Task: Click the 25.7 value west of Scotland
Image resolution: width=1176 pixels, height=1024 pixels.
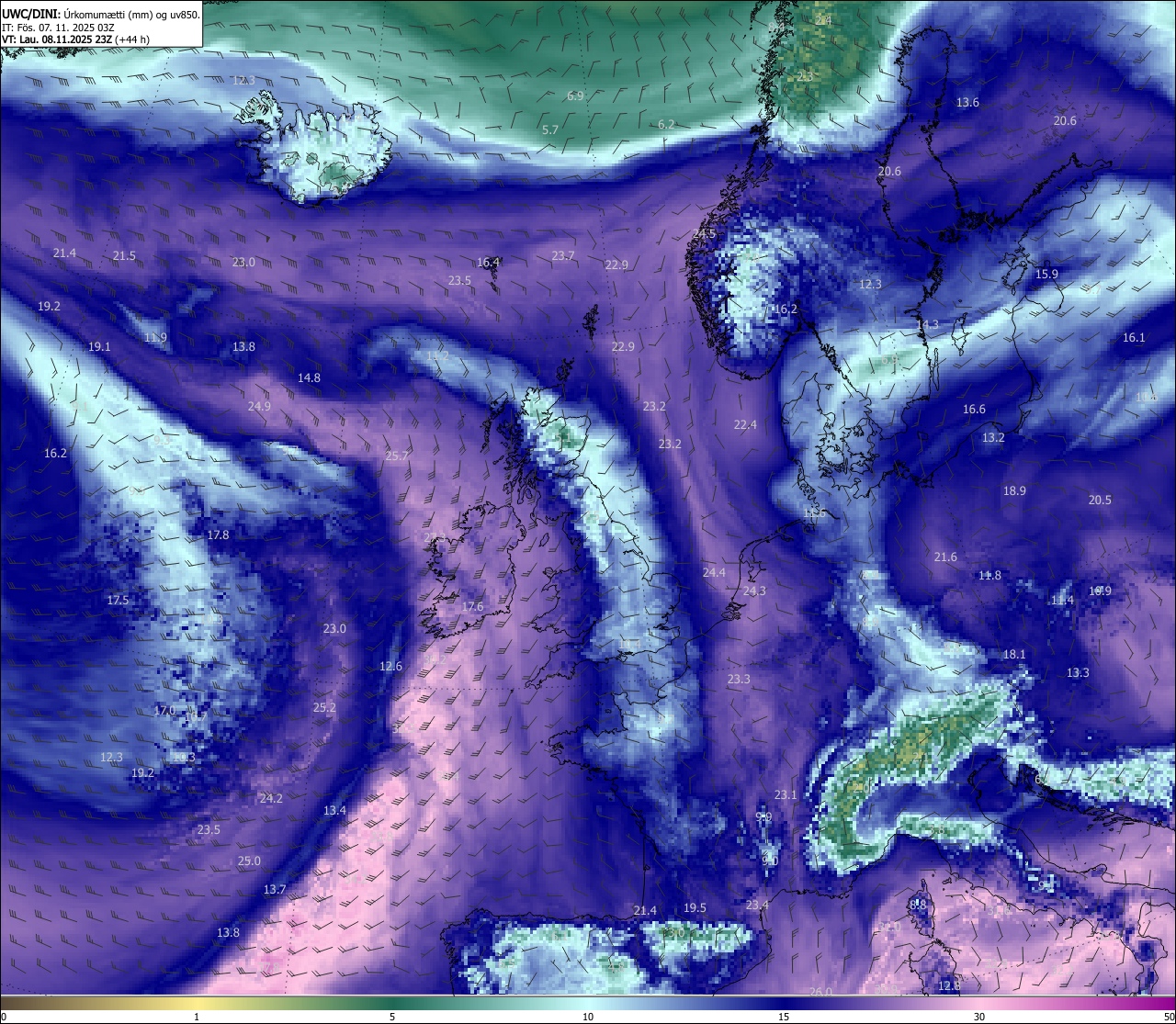Action: (x=397, y=456)
